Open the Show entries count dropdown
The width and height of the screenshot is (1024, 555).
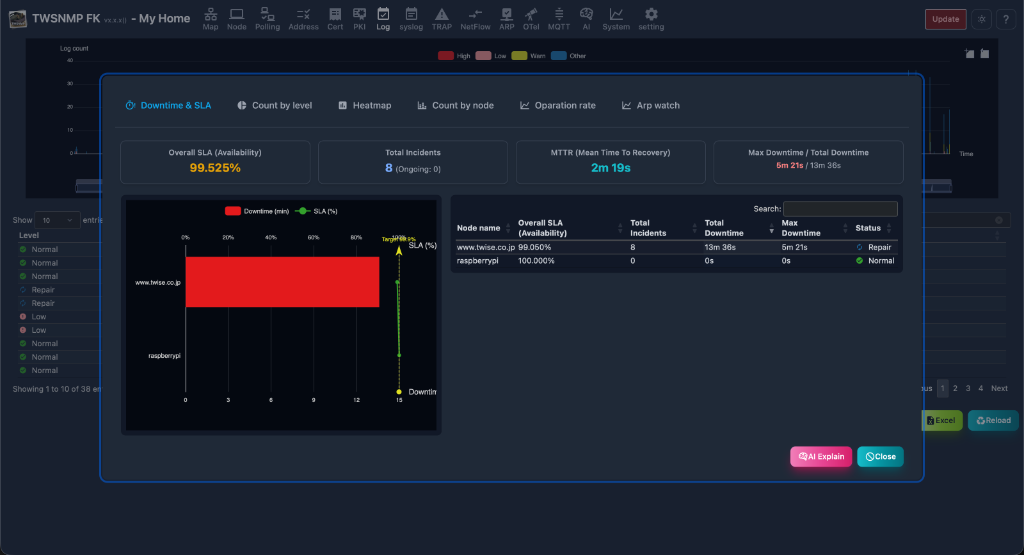pos(57,220)
